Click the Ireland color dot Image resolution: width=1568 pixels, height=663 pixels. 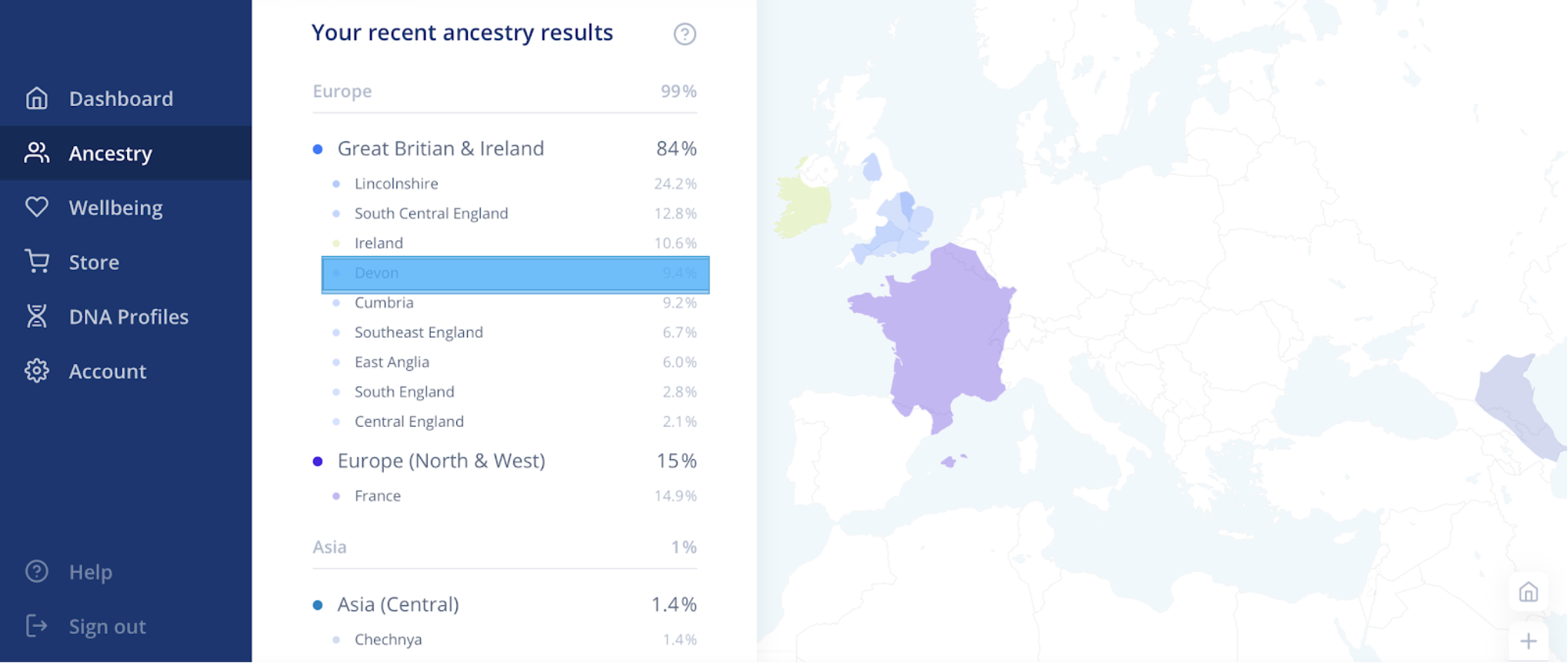click(x=336, y=243)
